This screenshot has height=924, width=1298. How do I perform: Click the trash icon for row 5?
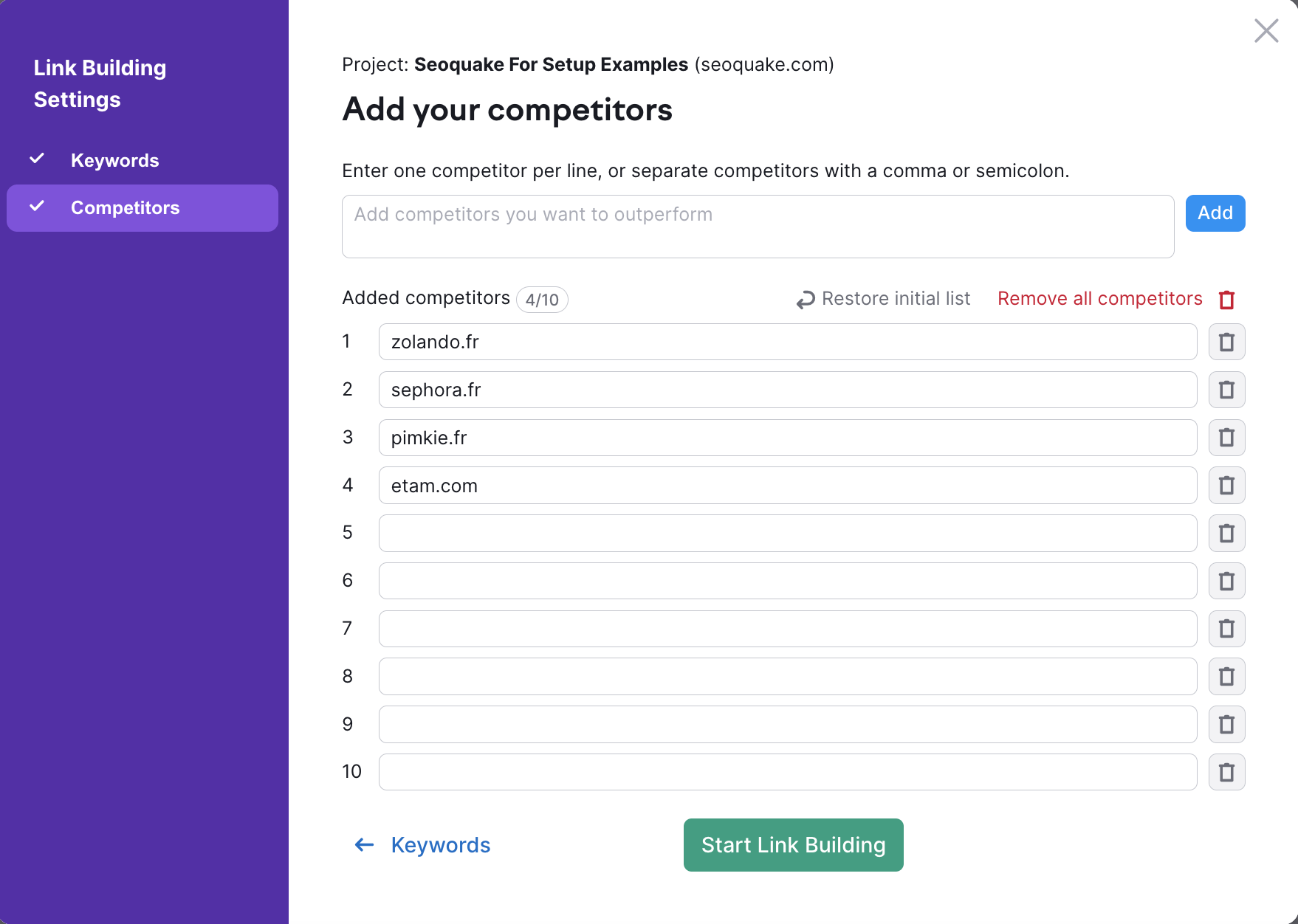tap(1226, 533)
